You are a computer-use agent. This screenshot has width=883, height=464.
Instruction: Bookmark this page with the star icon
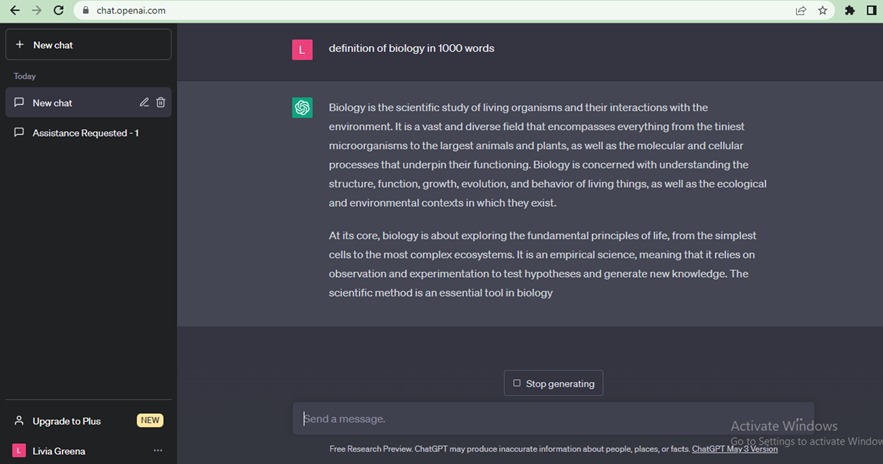click(x=823, y=11)
